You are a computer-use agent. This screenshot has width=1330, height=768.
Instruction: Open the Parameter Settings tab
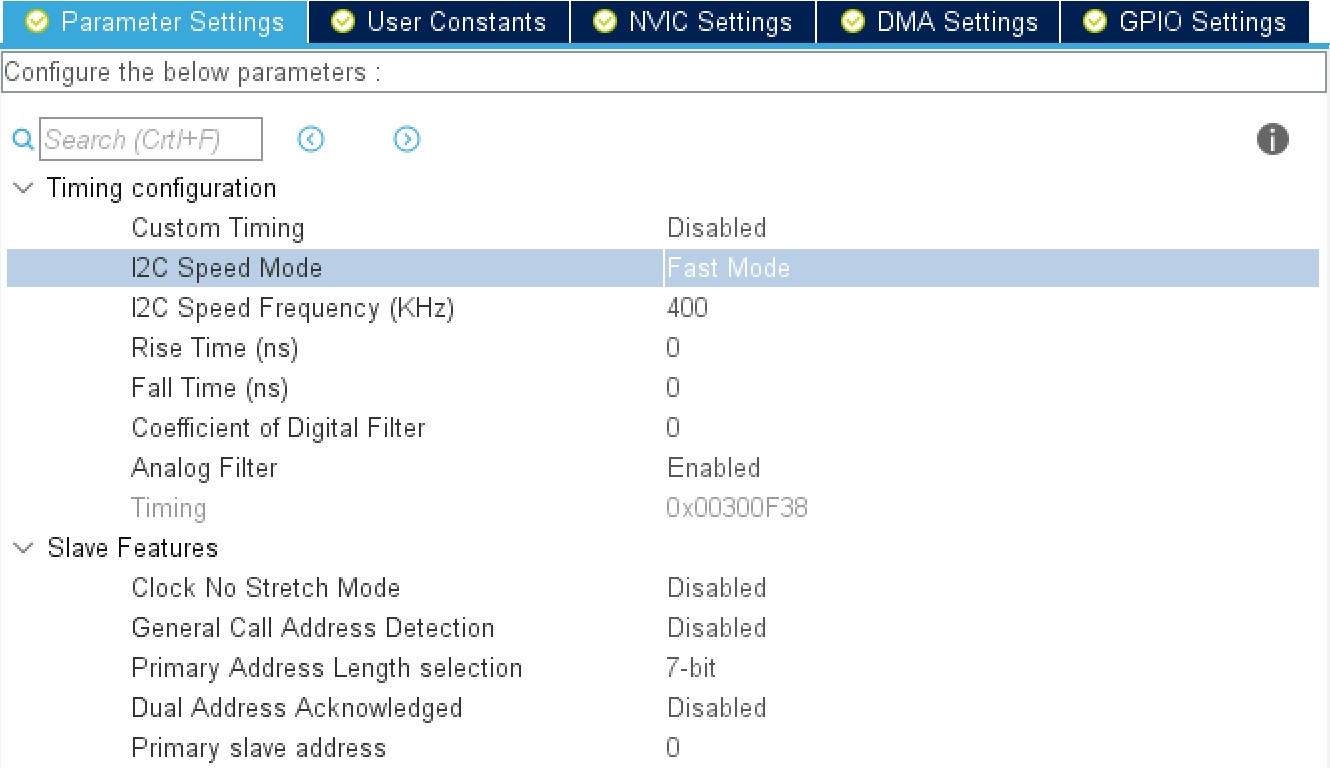[x=156, y=22]
